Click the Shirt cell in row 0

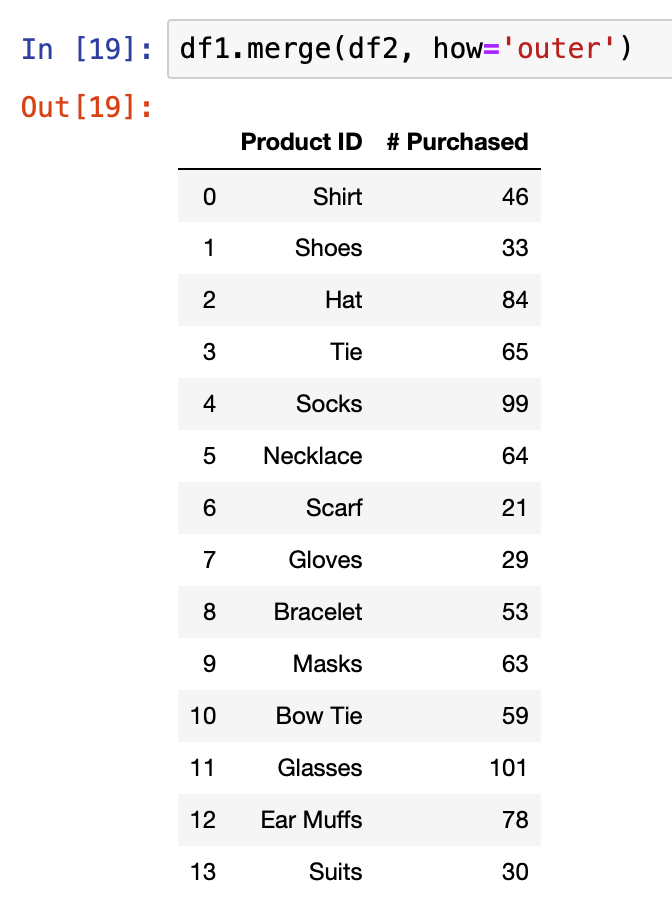pos(337,196)
